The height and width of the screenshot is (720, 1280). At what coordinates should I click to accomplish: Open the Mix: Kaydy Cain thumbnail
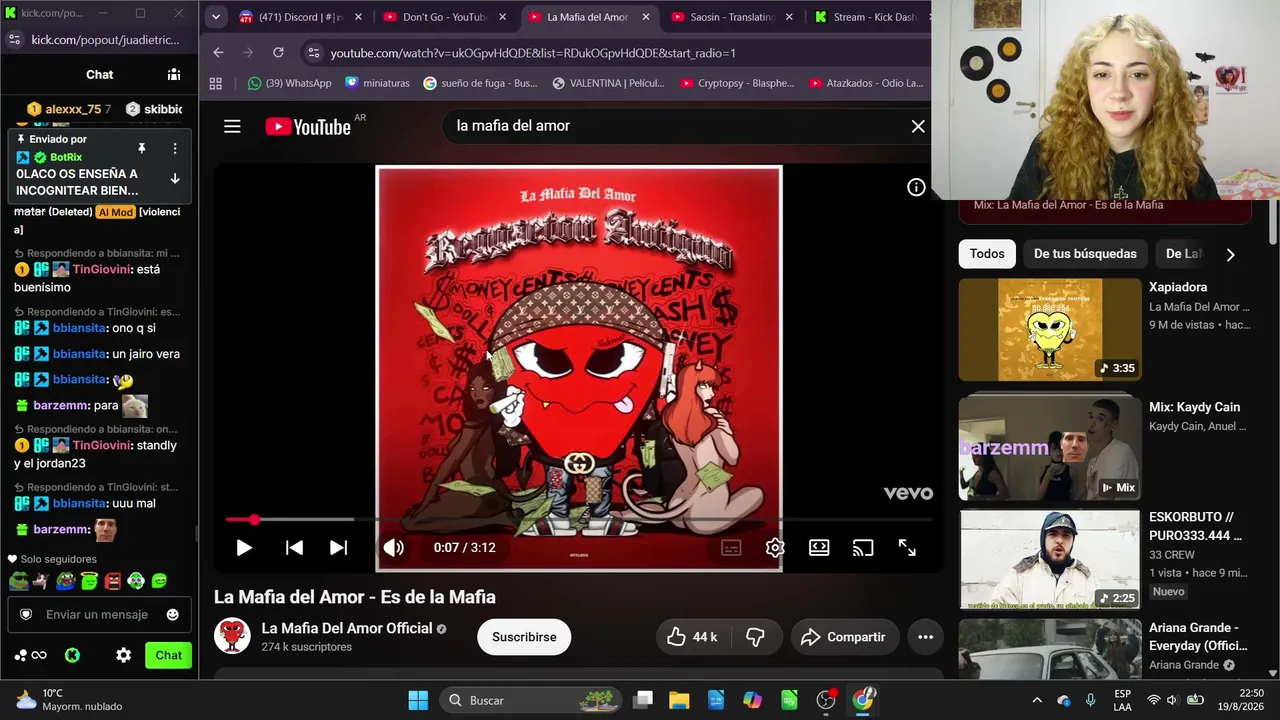point(1050,448)
